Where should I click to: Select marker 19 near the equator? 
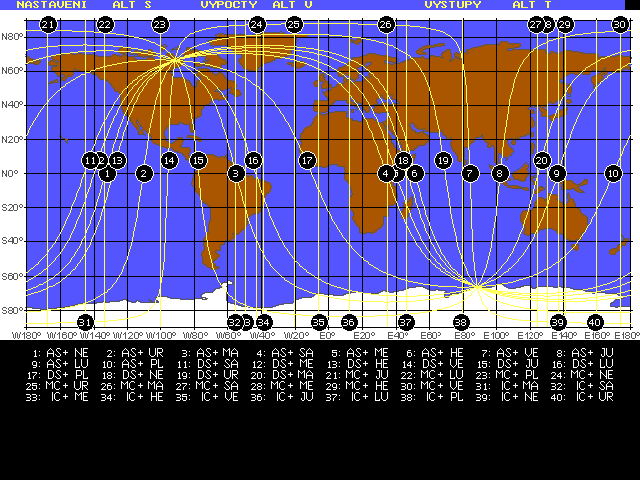pos(444,160)
